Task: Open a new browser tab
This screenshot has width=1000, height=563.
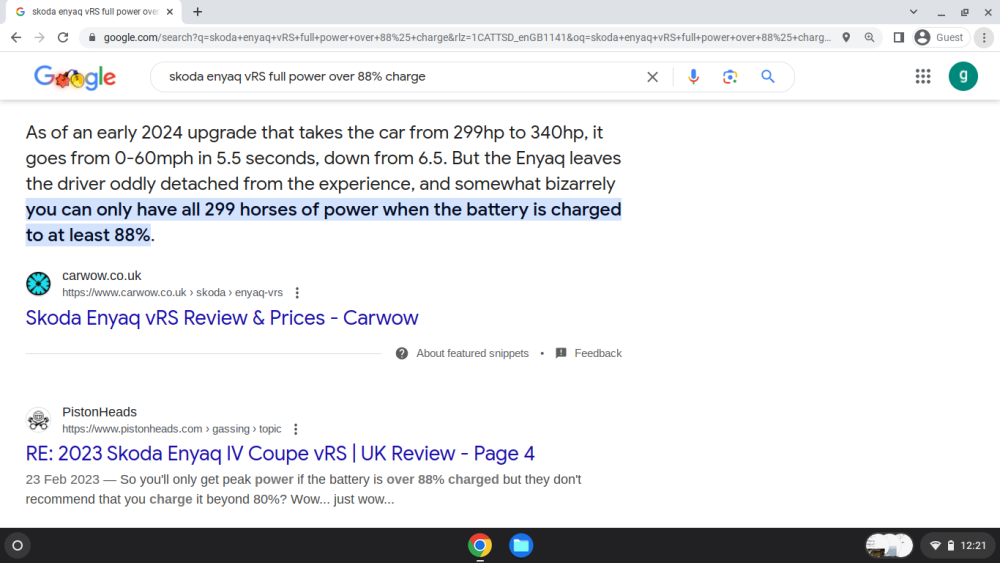Action: click(x=198, y=11)
